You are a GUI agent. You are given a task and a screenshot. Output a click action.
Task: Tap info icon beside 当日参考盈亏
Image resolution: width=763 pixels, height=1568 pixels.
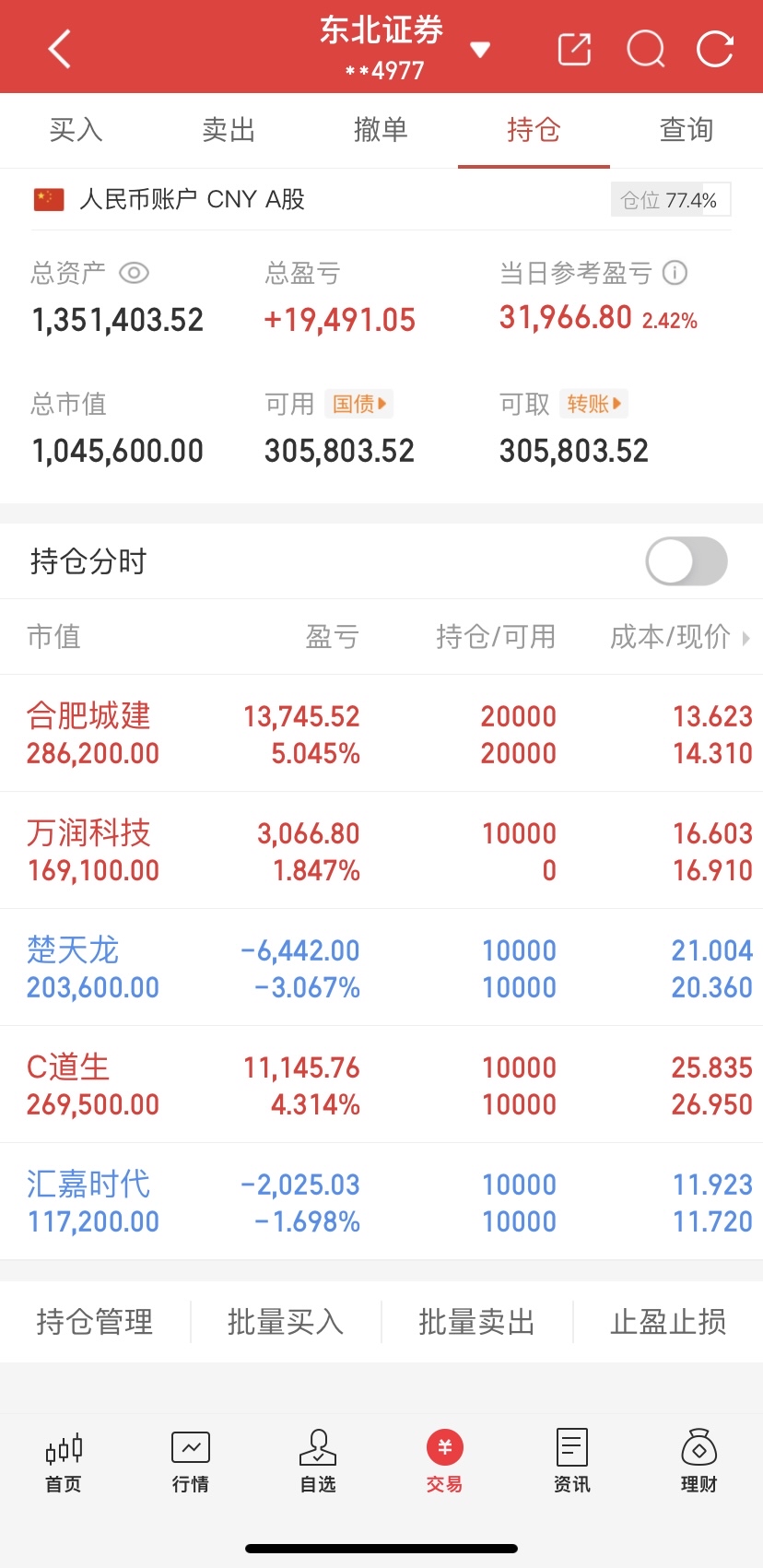675,273
